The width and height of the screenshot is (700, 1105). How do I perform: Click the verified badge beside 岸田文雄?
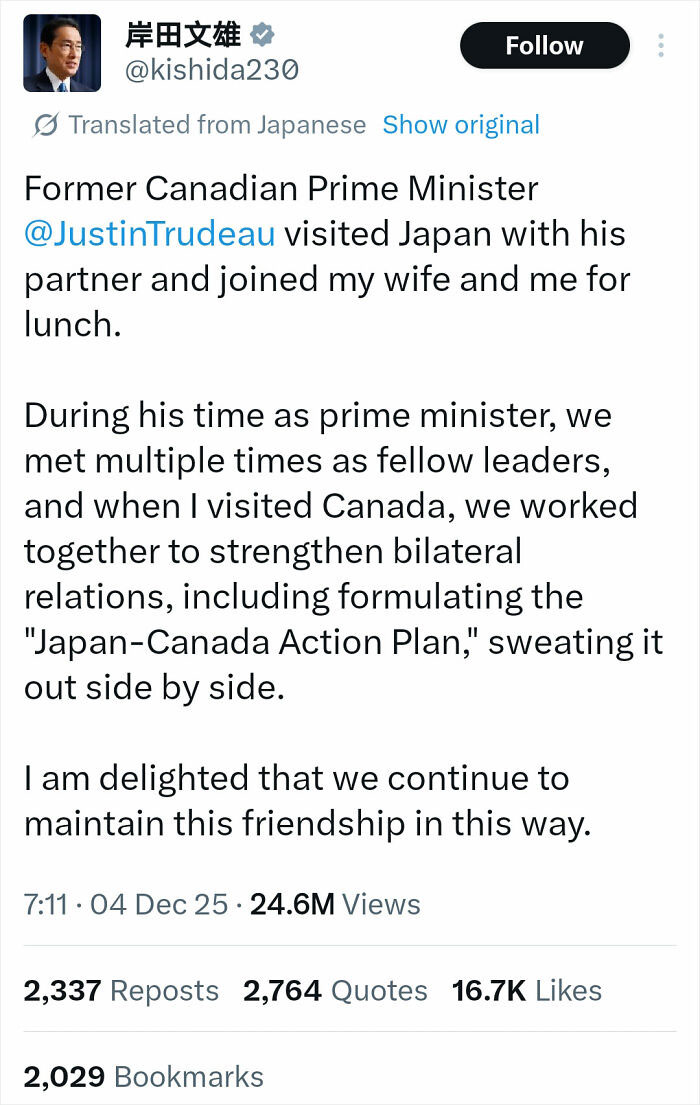(262, 36)
